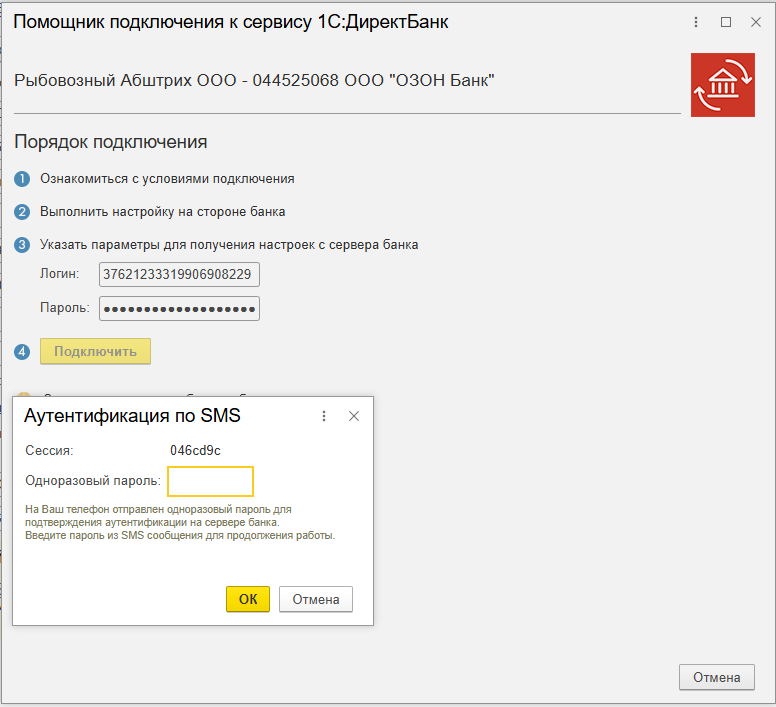Open the main window's three-dot menu

point(696,22)
